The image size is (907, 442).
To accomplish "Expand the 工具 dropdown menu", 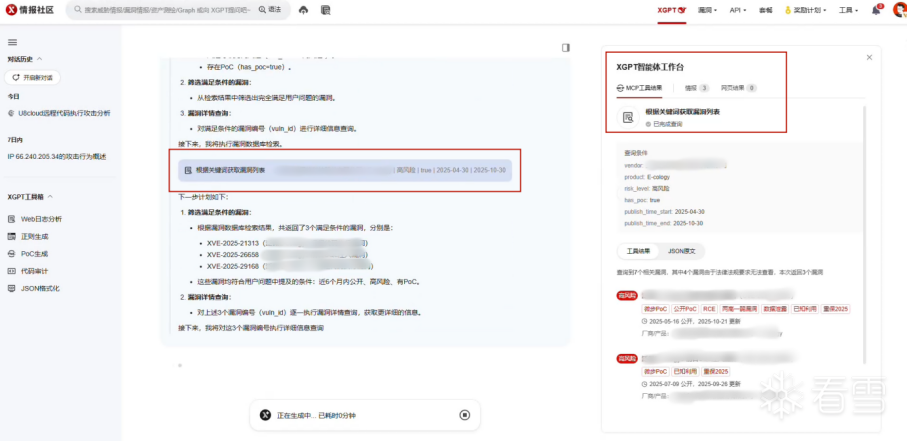I will click(849, 10).
